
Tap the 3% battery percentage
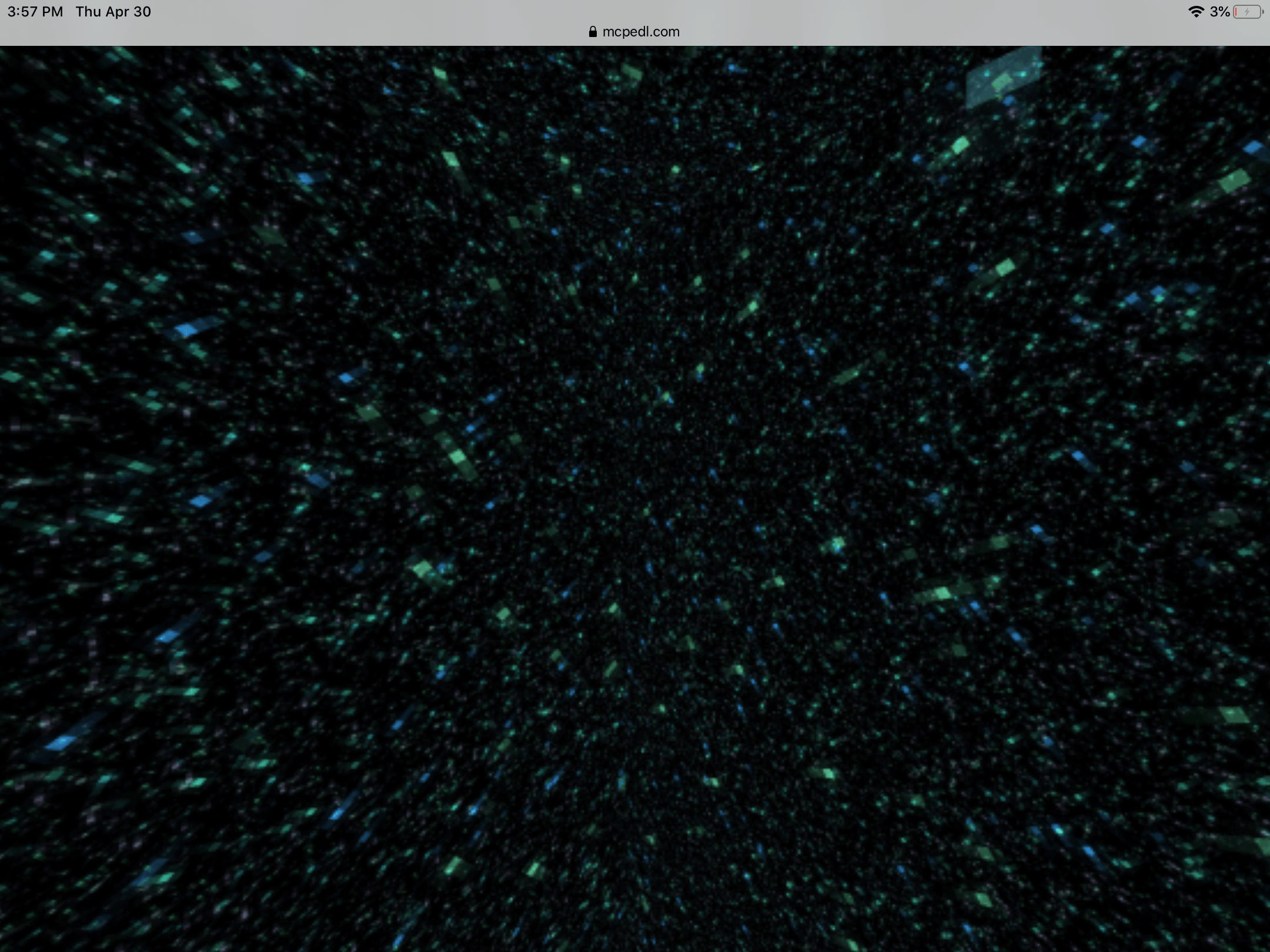[1220, 12]
